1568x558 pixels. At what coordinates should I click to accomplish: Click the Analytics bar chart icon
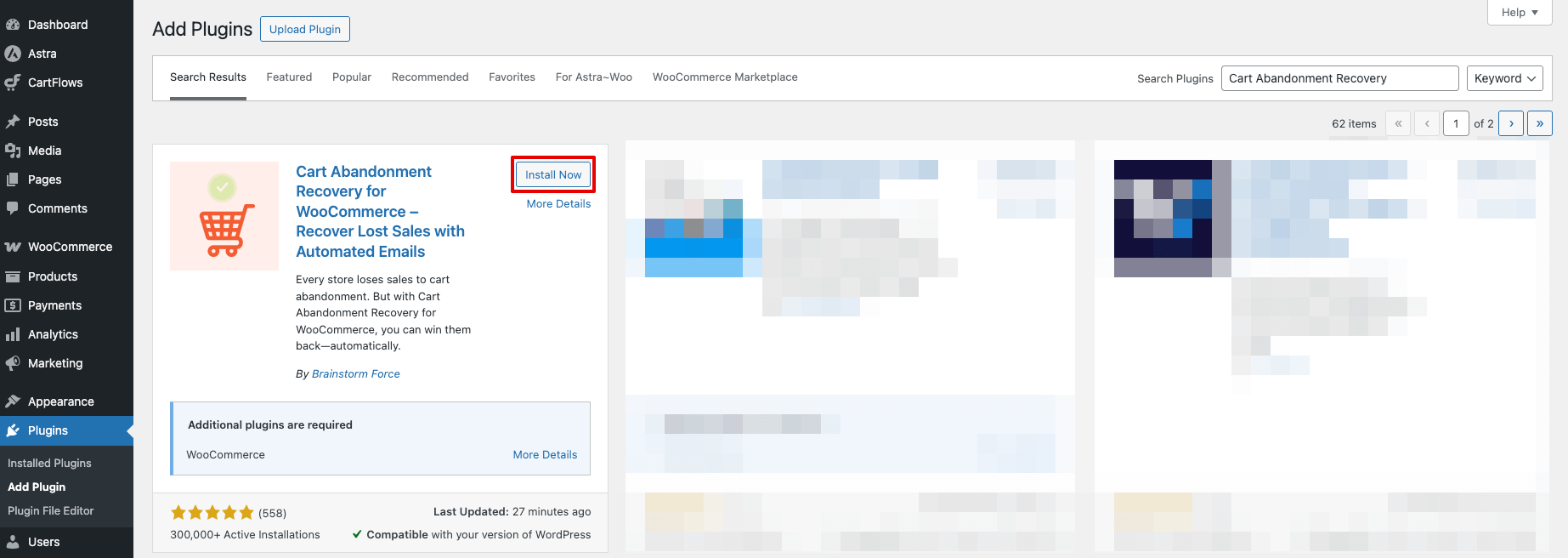13,334
